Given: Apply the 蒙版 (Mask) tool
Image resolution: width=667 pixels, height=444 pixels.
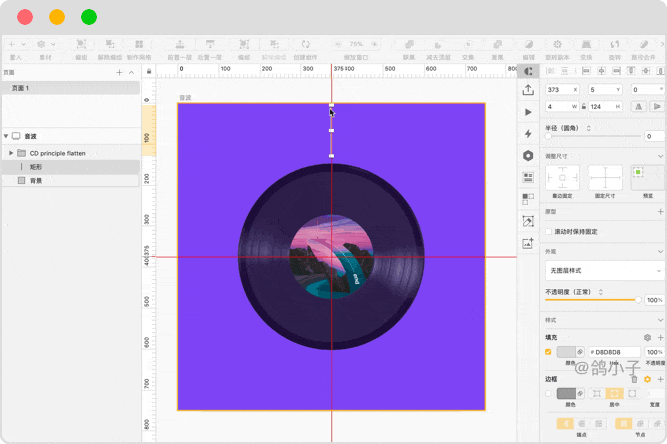Looking at the screenshot, I should tap(244, 44).
